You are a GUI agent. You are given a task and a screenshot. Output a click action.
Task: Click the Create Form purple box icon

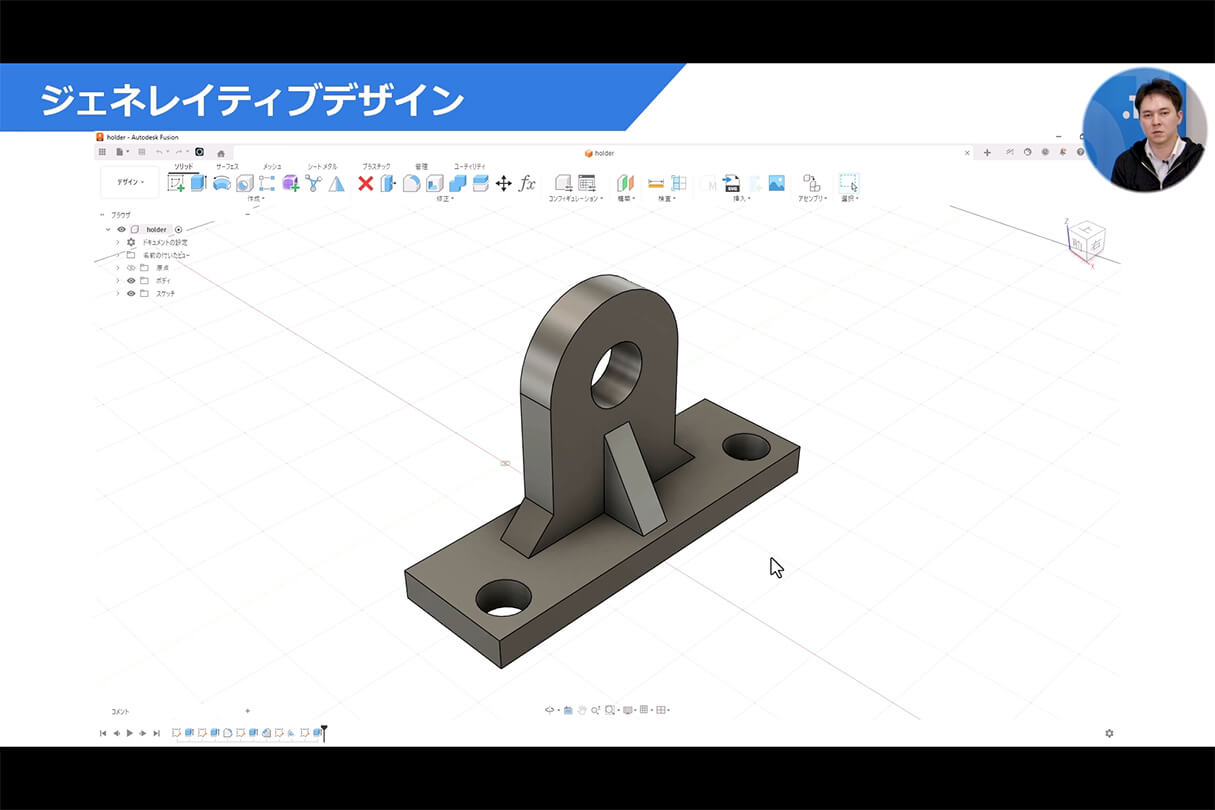290,183
